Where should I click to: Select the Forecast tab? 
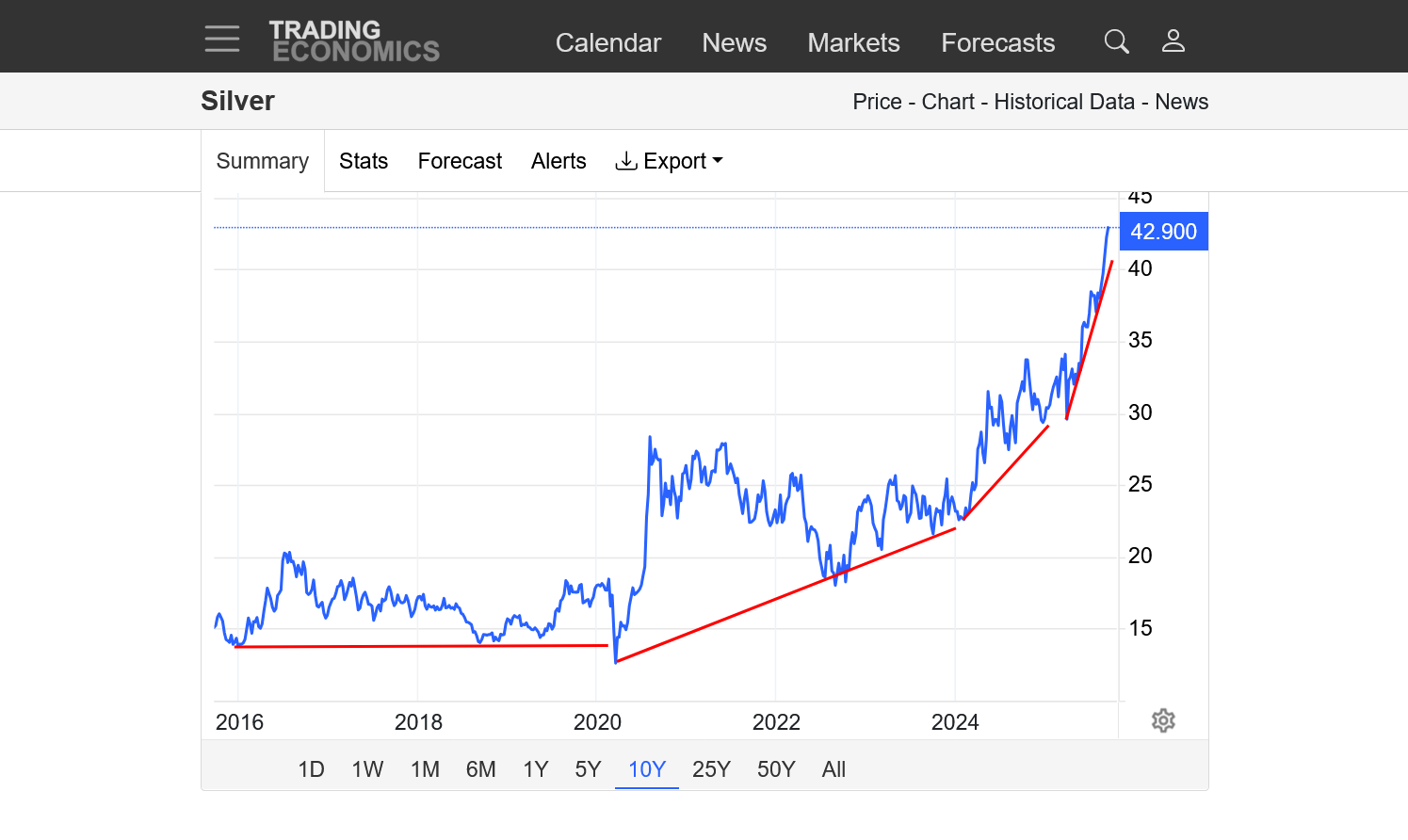[460, 161]
